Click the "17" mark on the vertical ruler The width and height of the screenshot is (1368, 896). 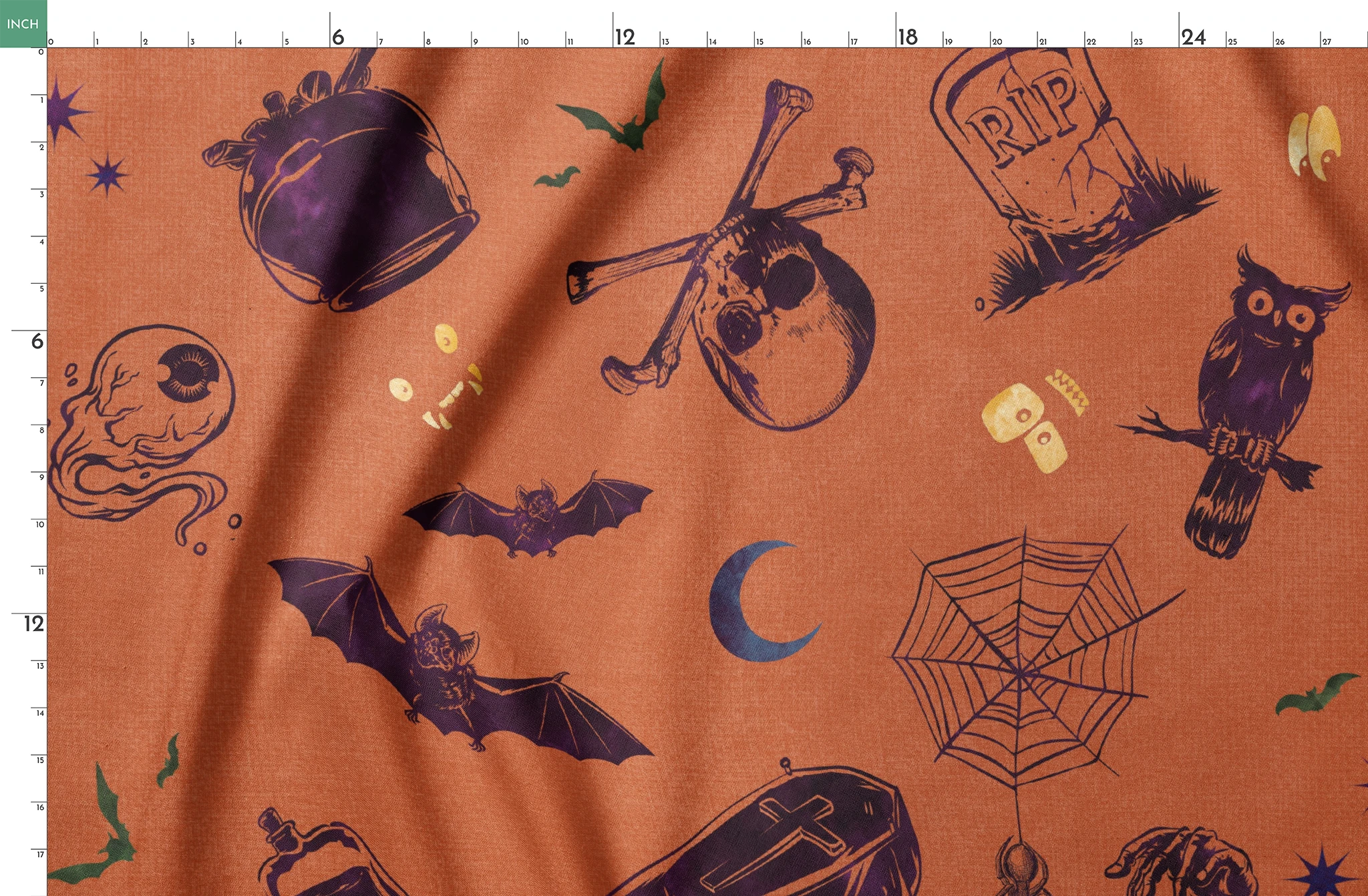[40, 855]
